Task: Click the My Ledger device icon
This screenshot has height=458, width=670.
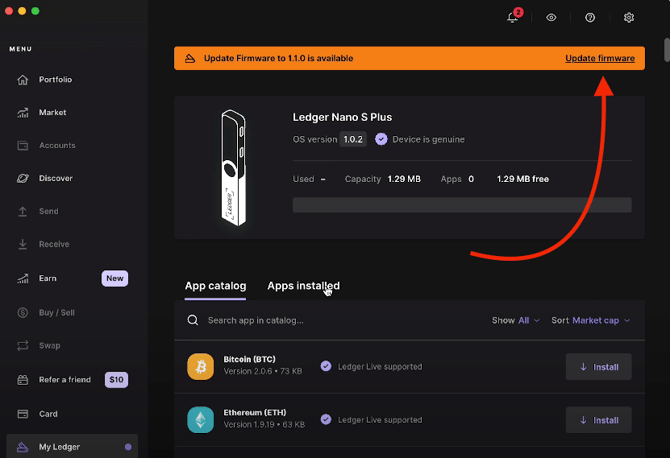Action: [x=23, y=447]
